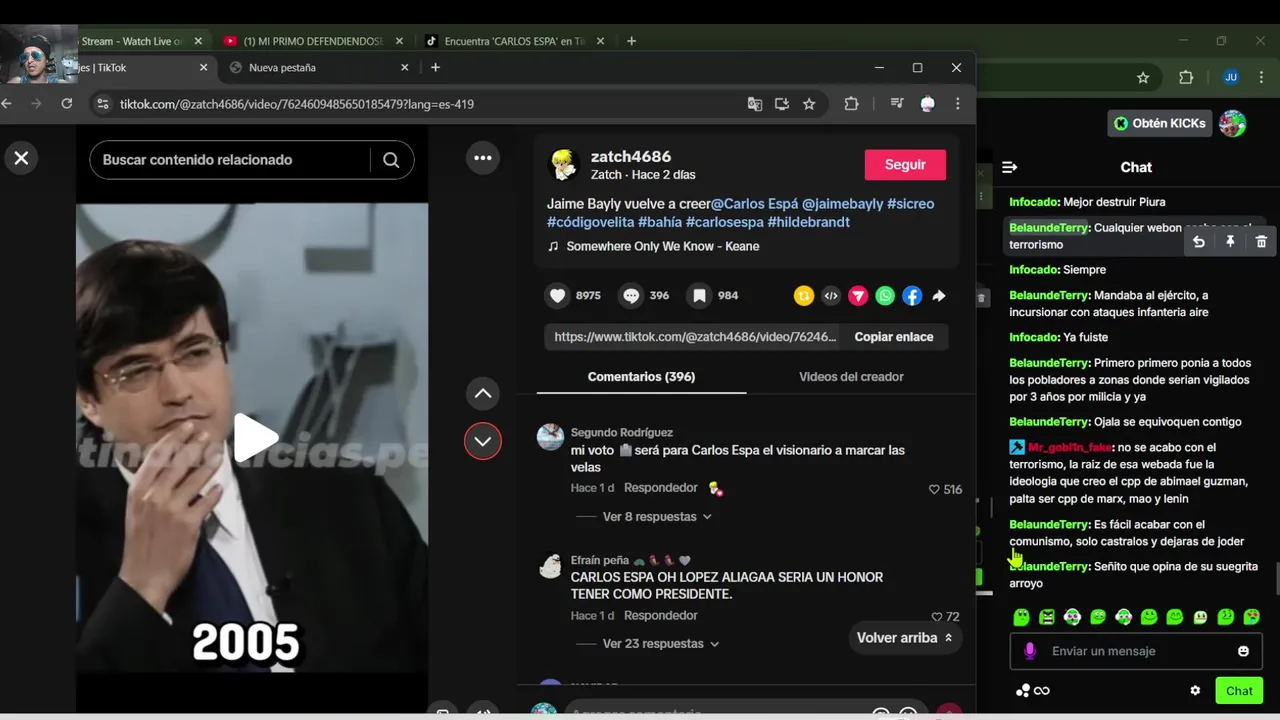The width and height of the screenshot is (1280, 720).
Task: Expand Ver 8 respuestas under Segundo Rodríguez
Action: [x=657, y=517]
